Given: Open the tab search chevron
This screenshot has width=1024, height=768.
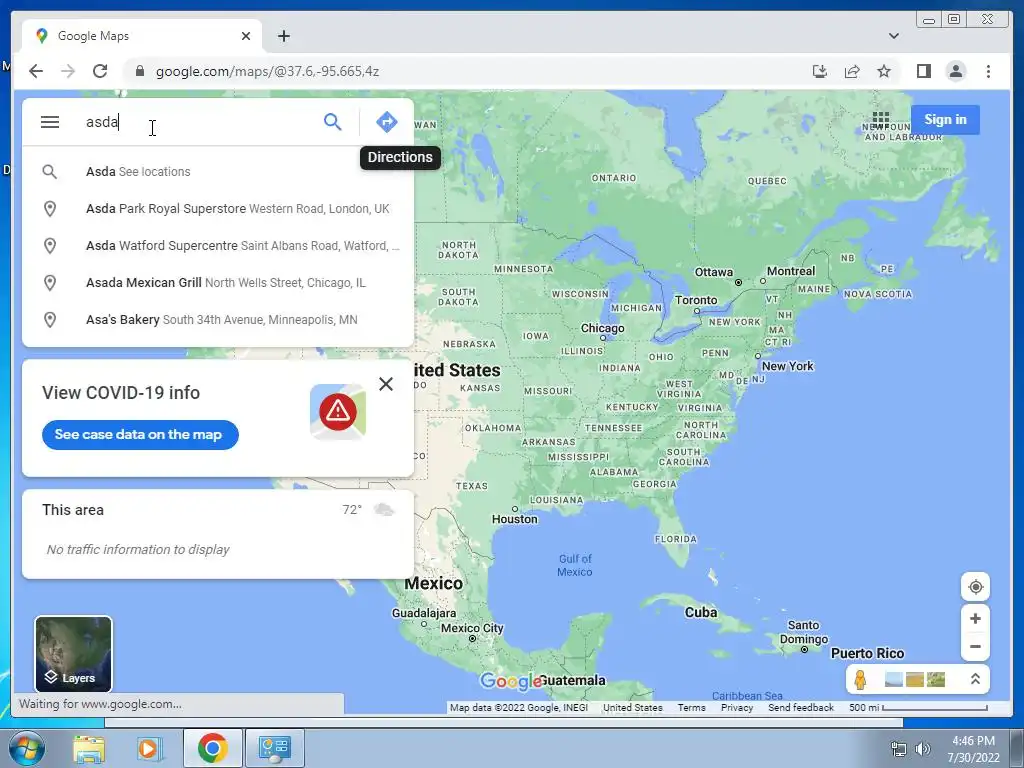Looking at the screenshot, I should point(893,36).
